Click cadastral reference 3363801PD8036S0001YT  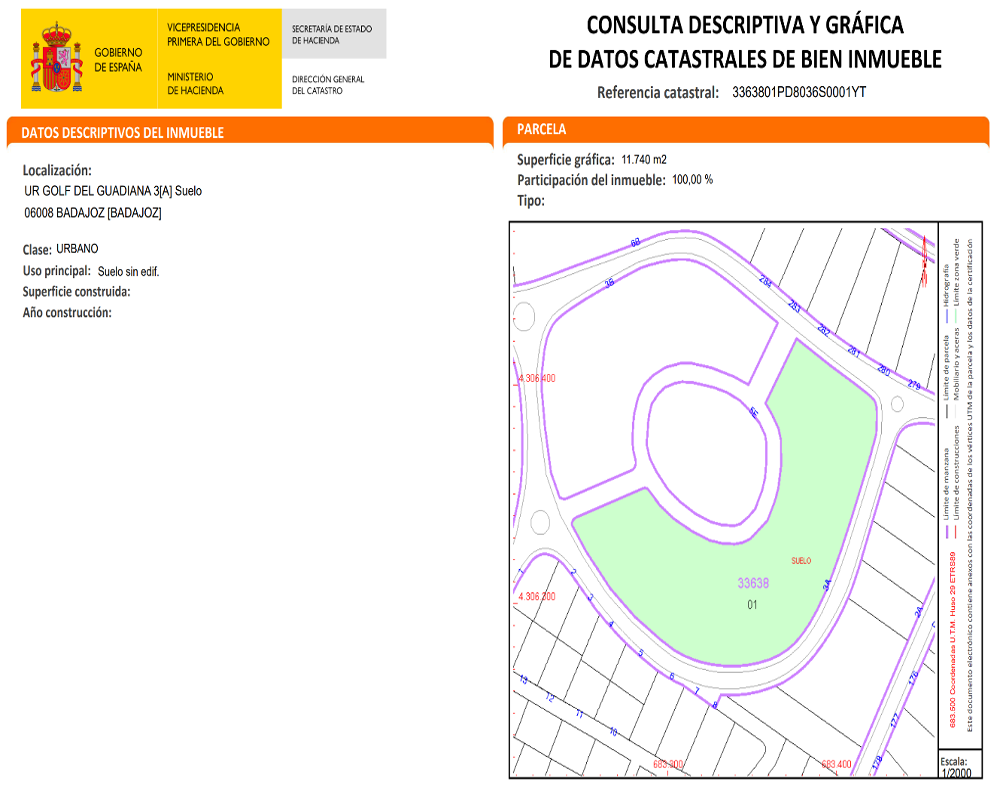798,92
